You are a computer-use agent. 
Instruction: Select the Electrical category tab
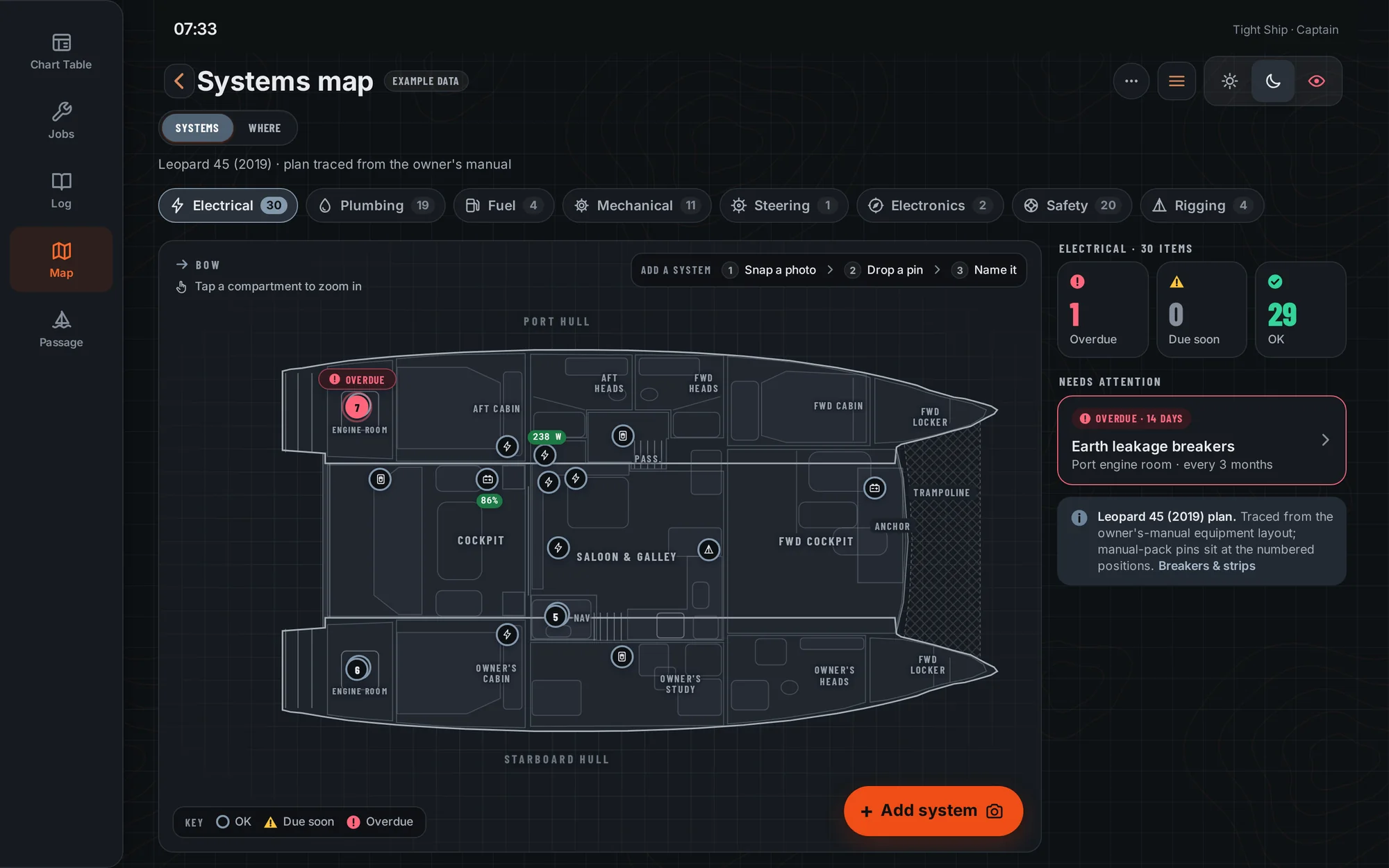(228, 206)
